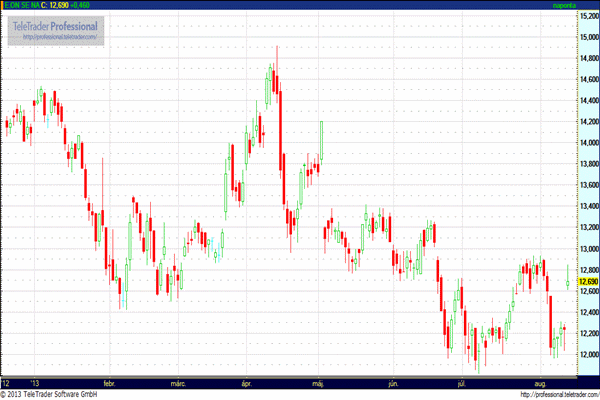Click the 'aug.' month on time axis
600x400 pixels.
tap(541, 383)
